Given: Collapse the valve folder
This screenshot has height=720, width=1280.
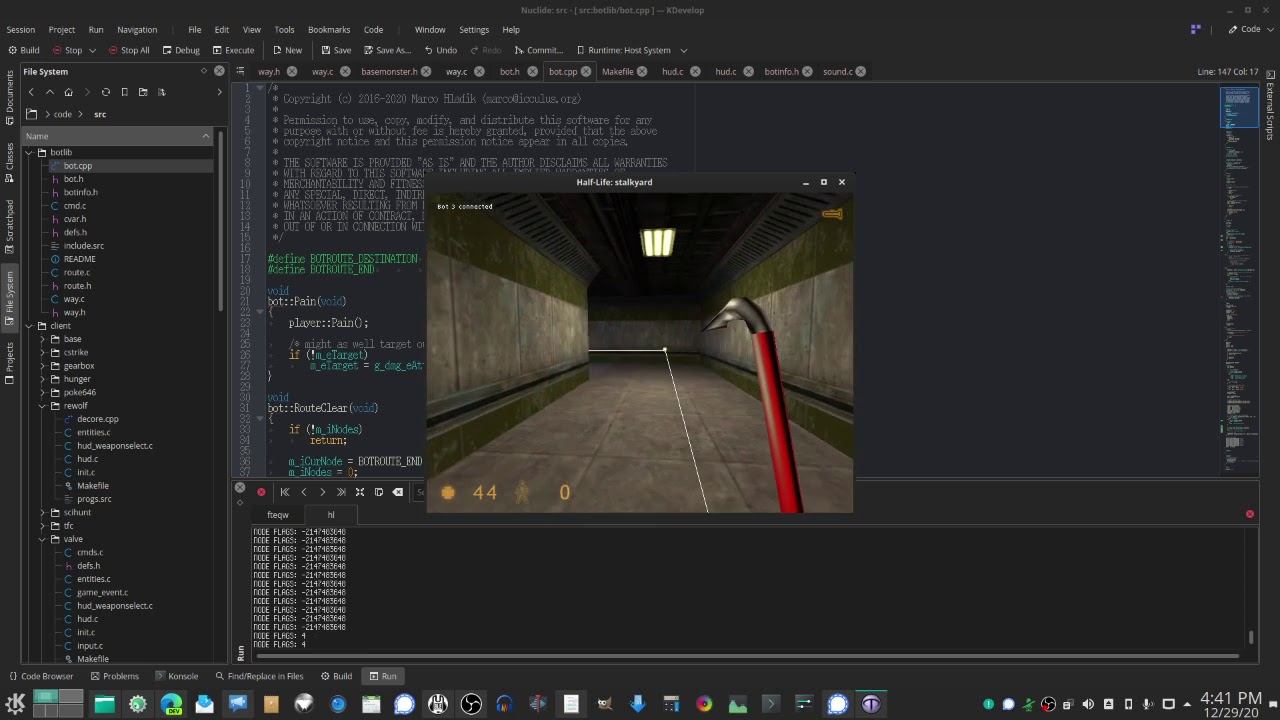Looking at the screenshot, I should pyautogui.click(x=42, y=539).
